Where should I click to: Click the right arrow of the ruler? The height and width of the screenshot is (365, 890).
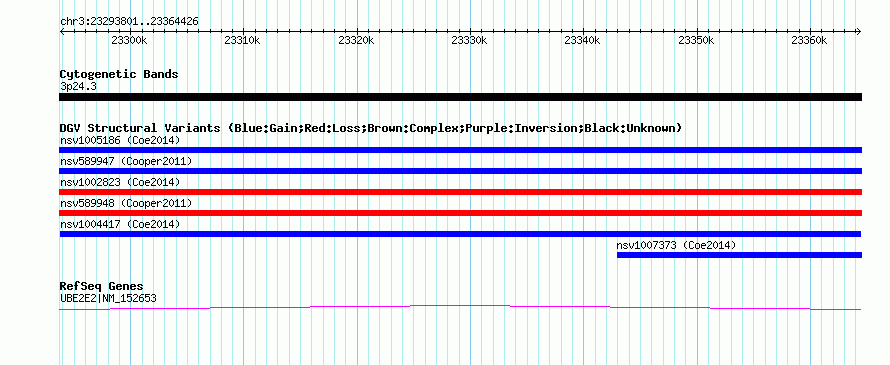pos(859,31)
